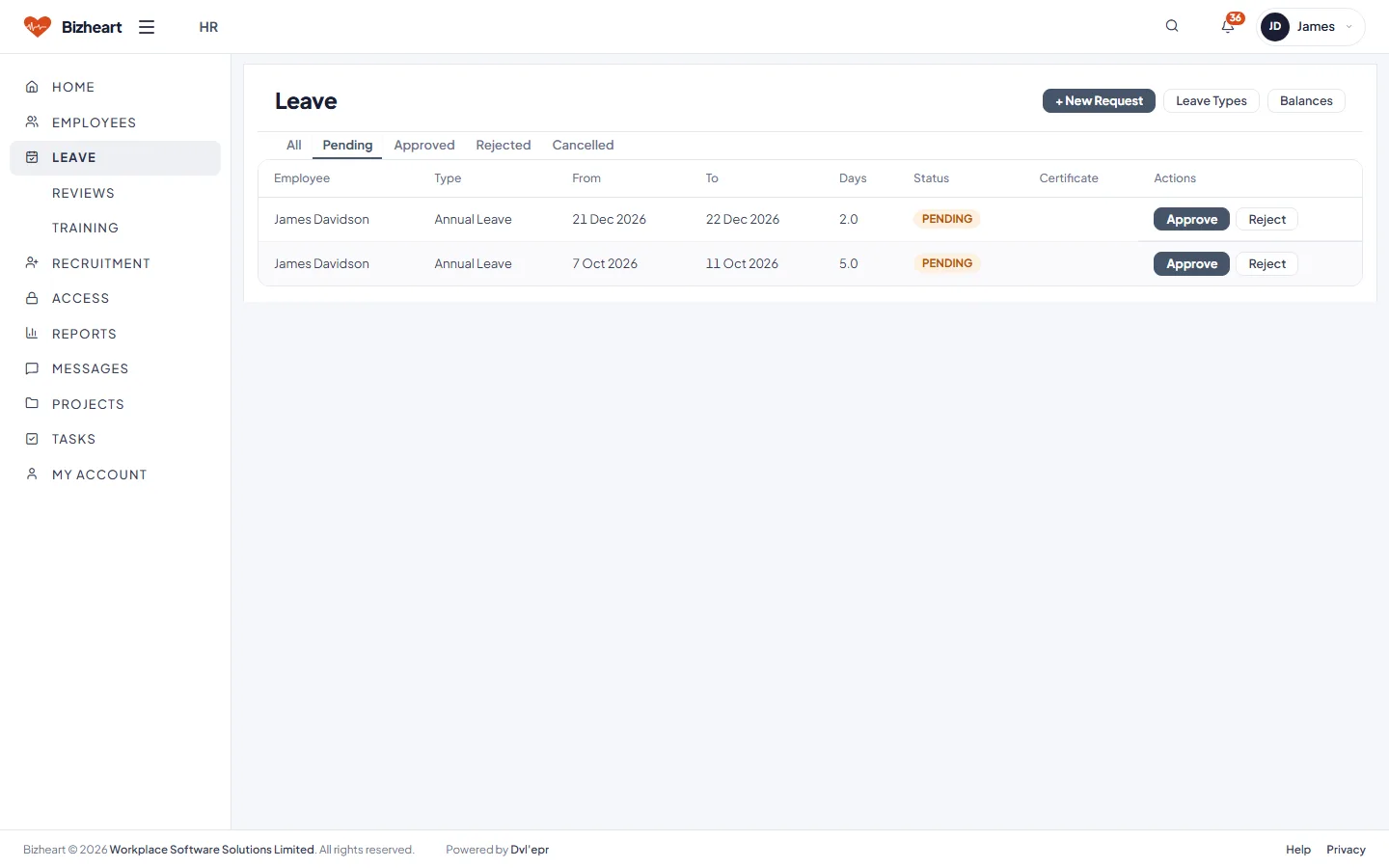Open the Dvl'epr footer link
1389x868 pixels.
530,850
